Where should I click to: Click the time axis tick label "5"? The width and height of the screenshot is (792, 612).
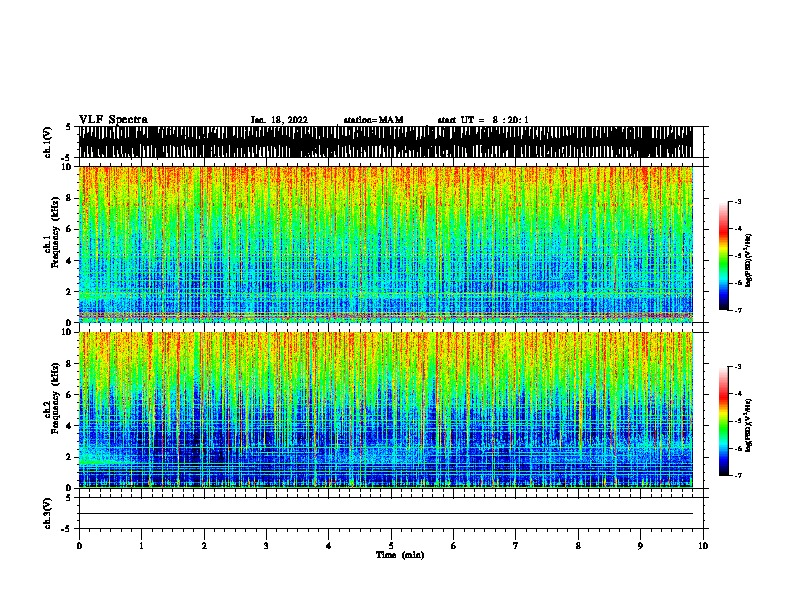pos(391,546)
